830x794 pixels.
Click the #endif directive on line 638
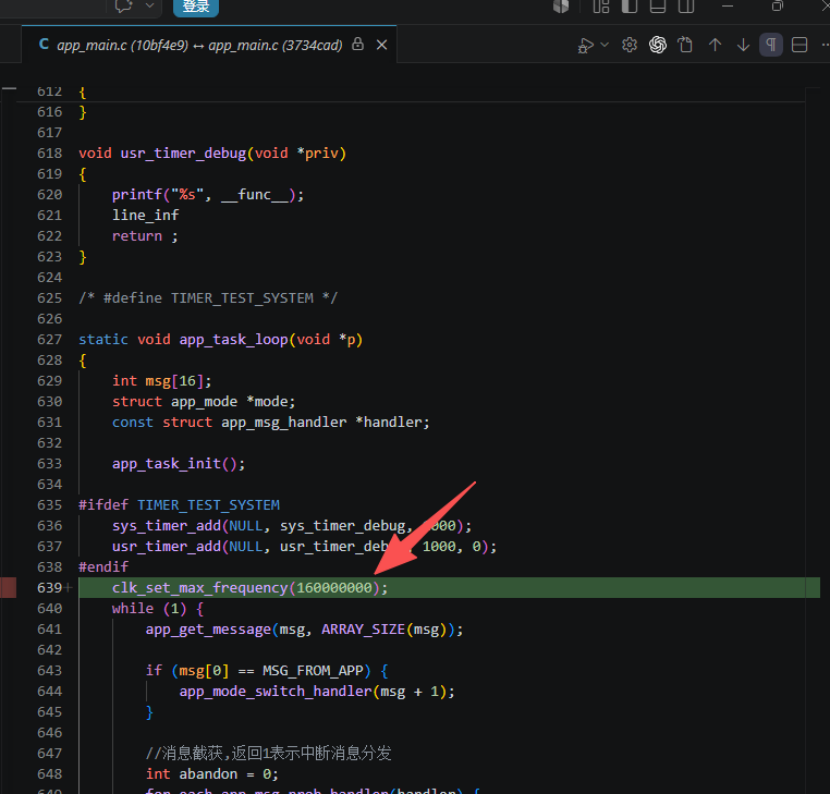coord(103,567)
